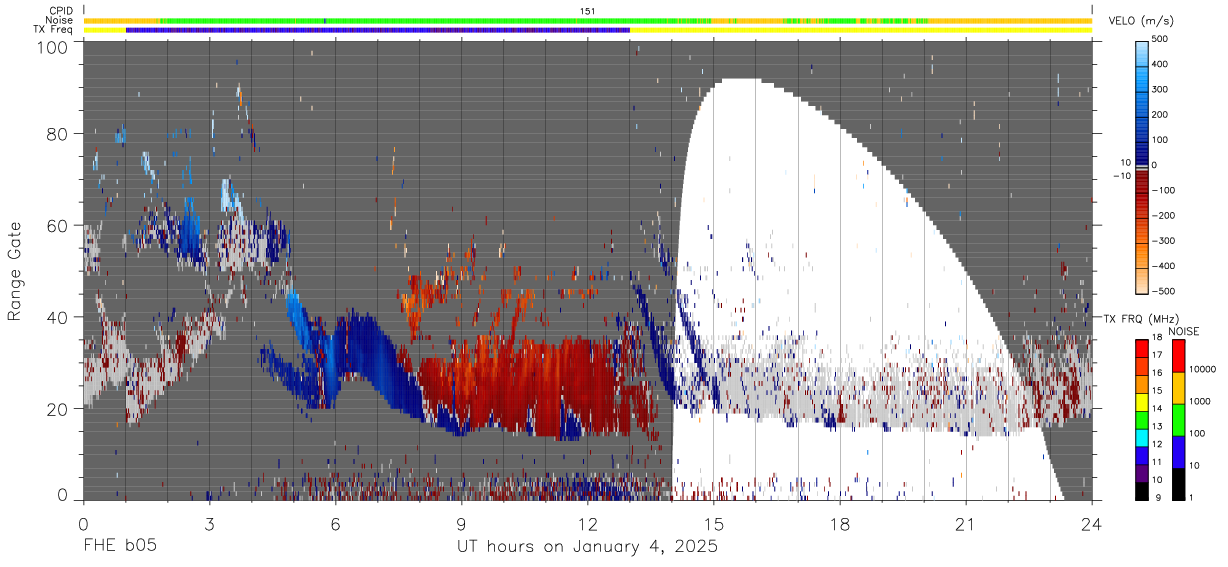The image size is (1228, 567).
Task: Click the VELO (m/s) colorbar title
Action: (1141, 21)
